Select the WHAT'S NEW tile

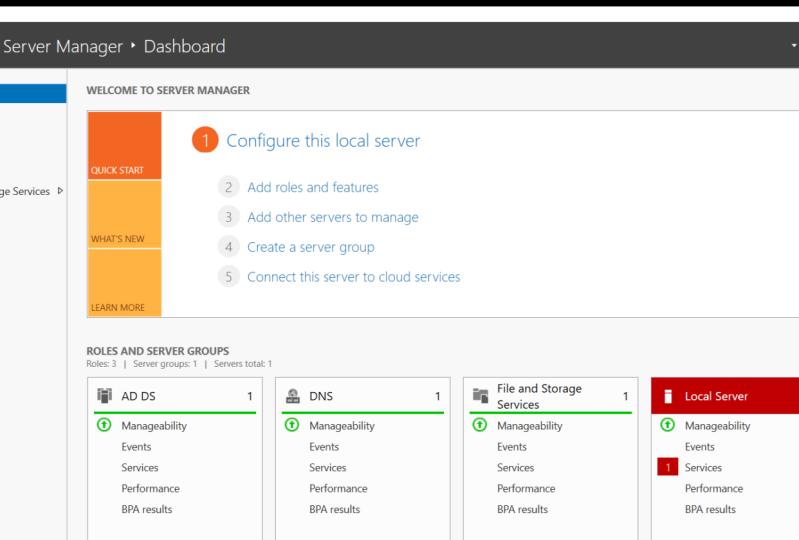click(124, 214)
